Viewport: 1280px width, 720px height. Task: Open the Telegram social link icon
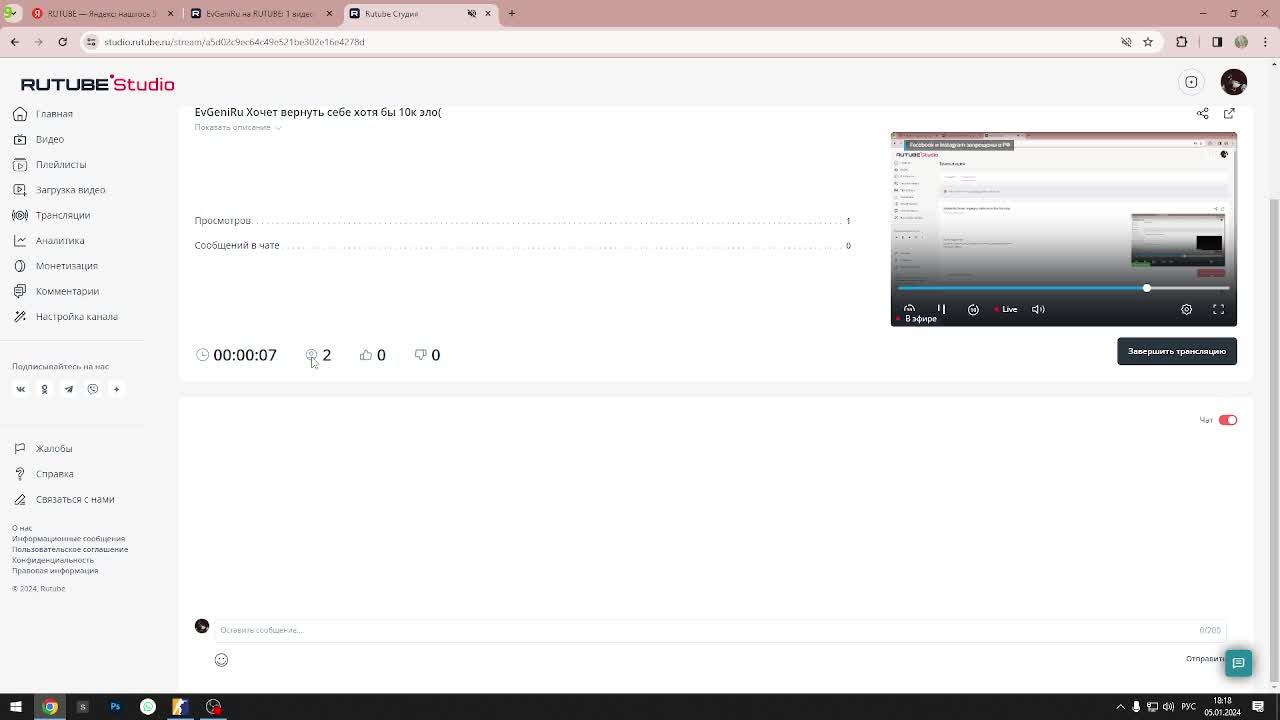[x=68, y=389]
